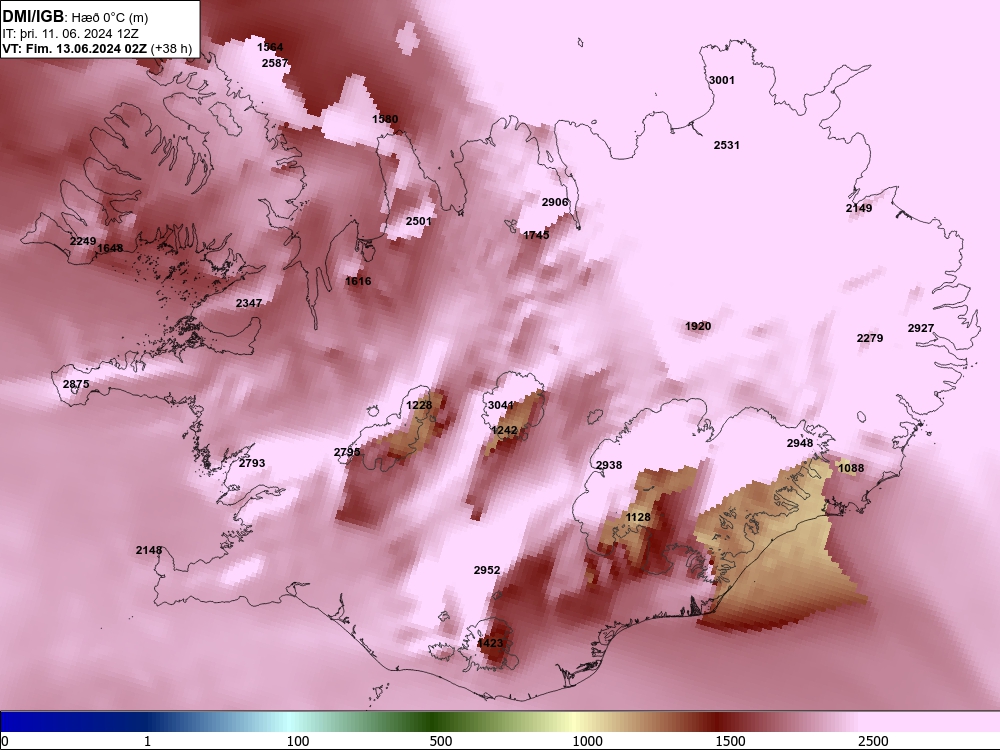Click the color scale label 2500

coord(873,741)
